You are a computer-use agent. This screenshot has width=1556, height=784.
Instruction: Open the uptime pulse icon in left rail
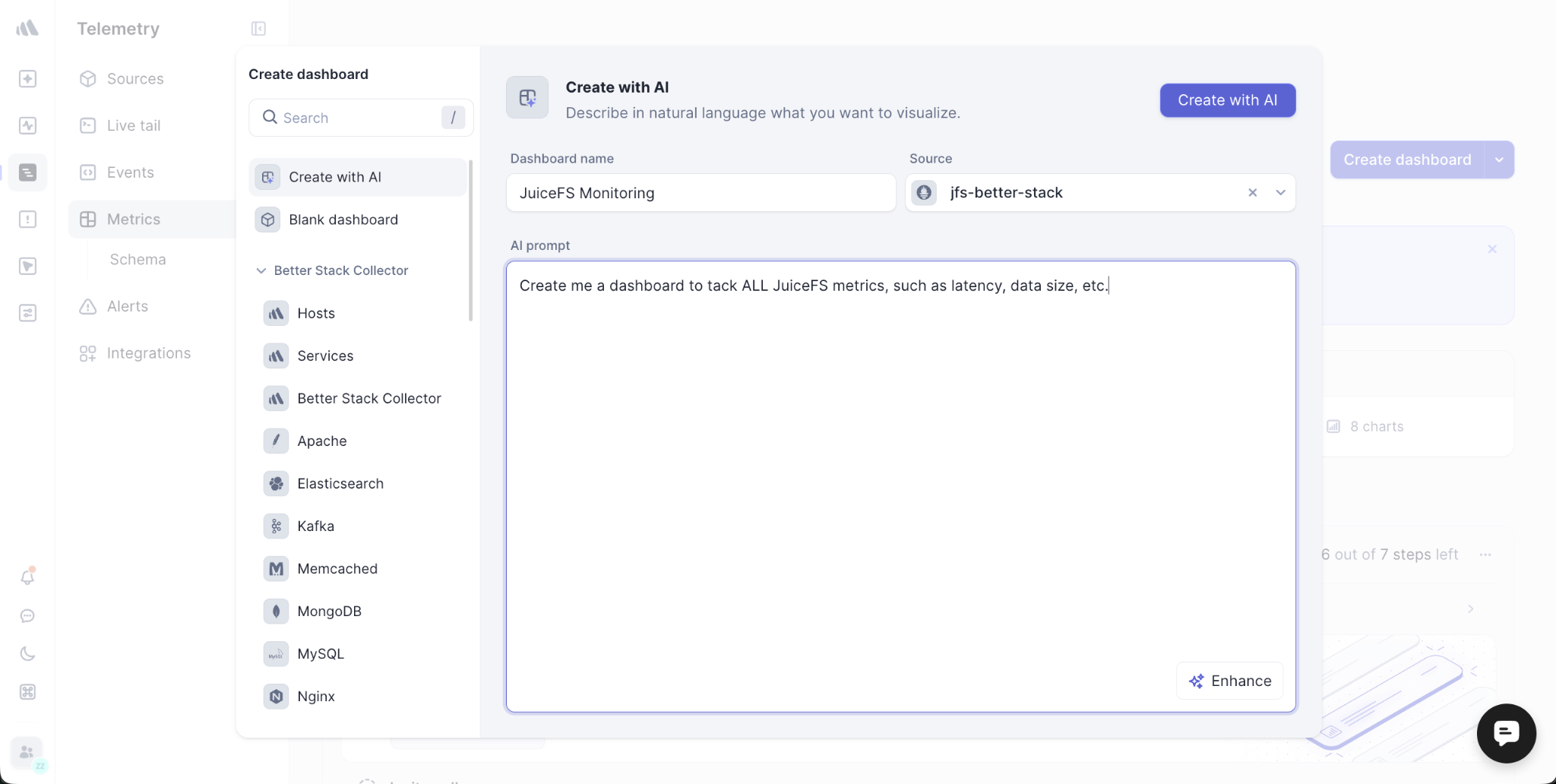click(27, 125)
